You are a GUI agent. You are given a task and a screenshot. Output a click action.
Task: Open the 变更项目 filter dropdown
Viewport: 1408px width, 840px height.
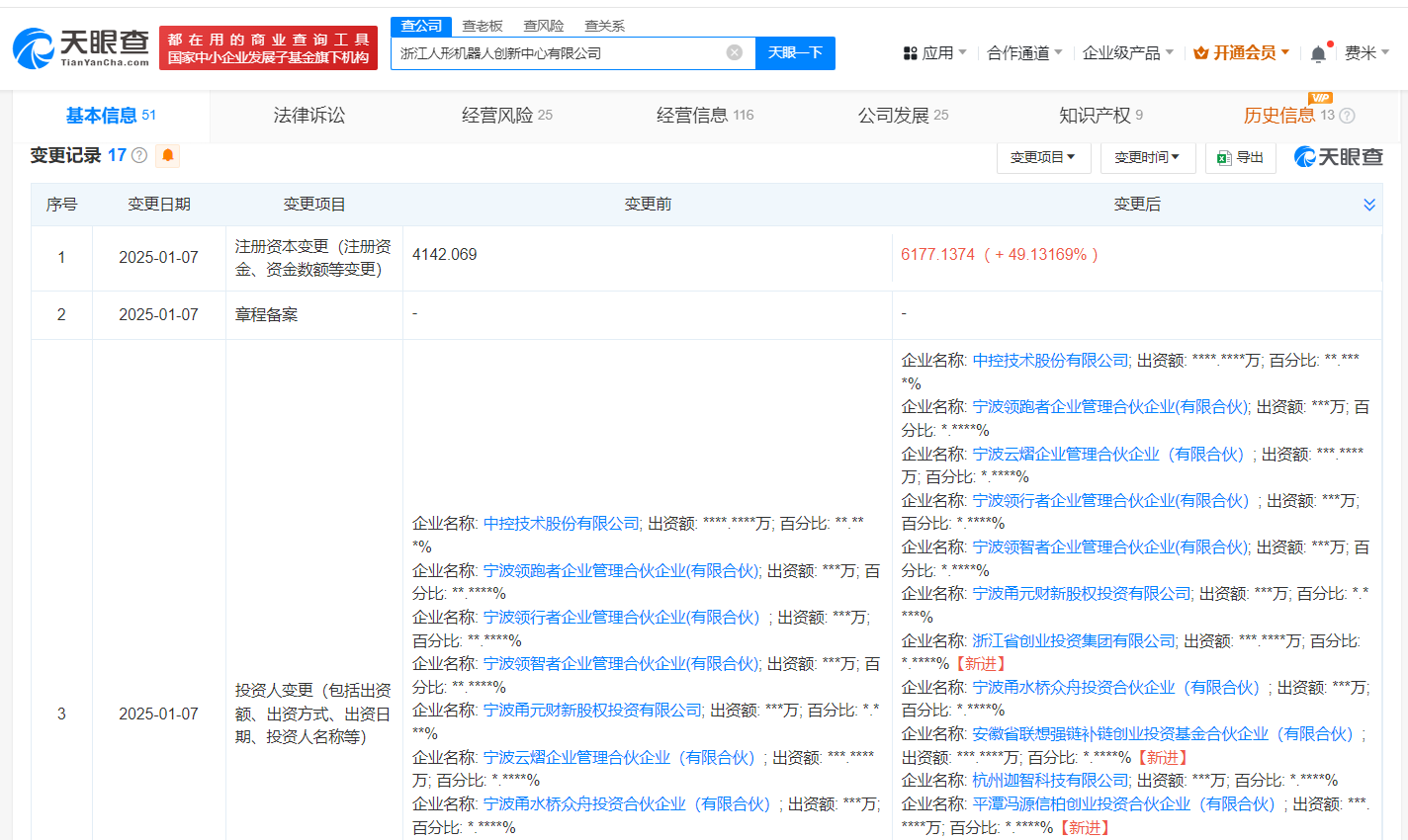pyautogui.click(x=1042, y=157)
